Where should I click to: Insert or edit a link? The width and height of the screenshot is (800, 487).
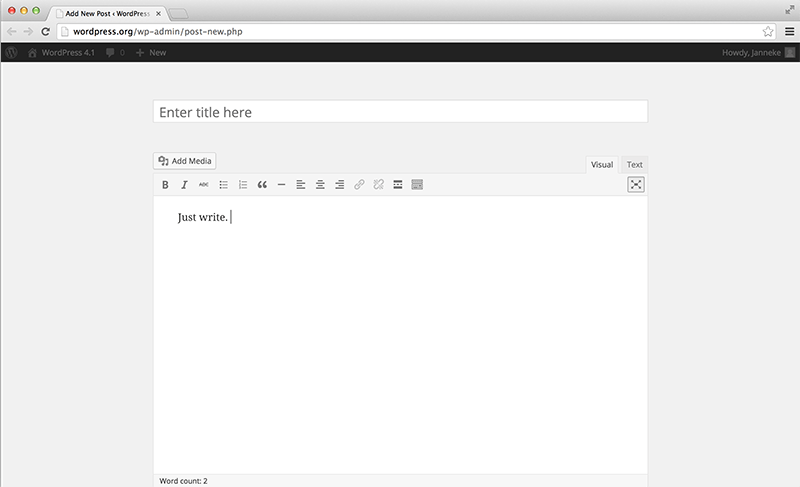coord(359,185)
